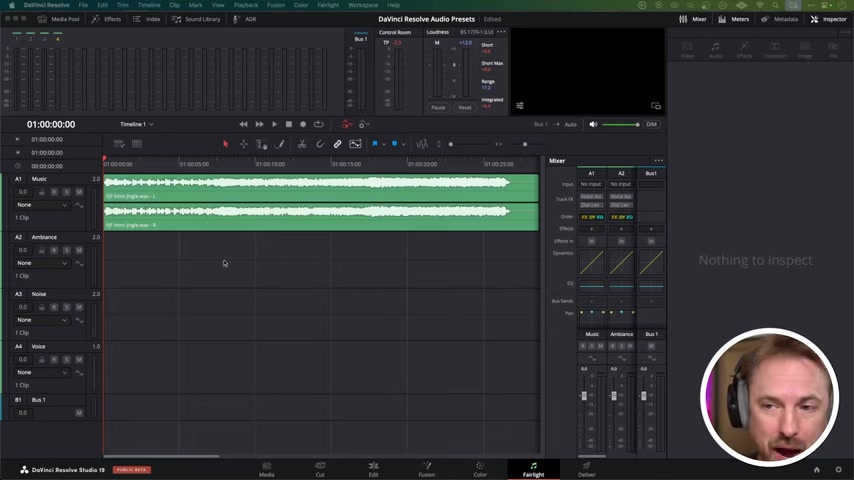Reset loudness metering
854x480 pixels.
465,107
